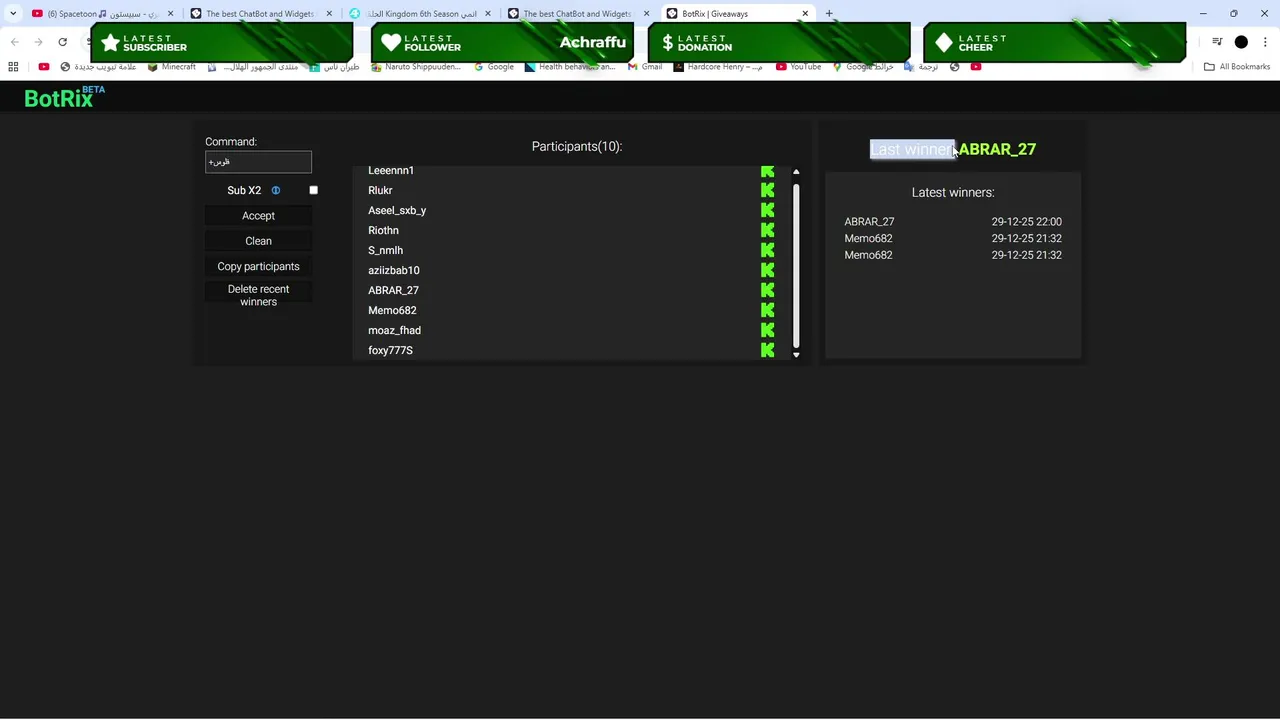
Task: Click the Kick icon beside moaz_fhad
Action: point(767,330)
